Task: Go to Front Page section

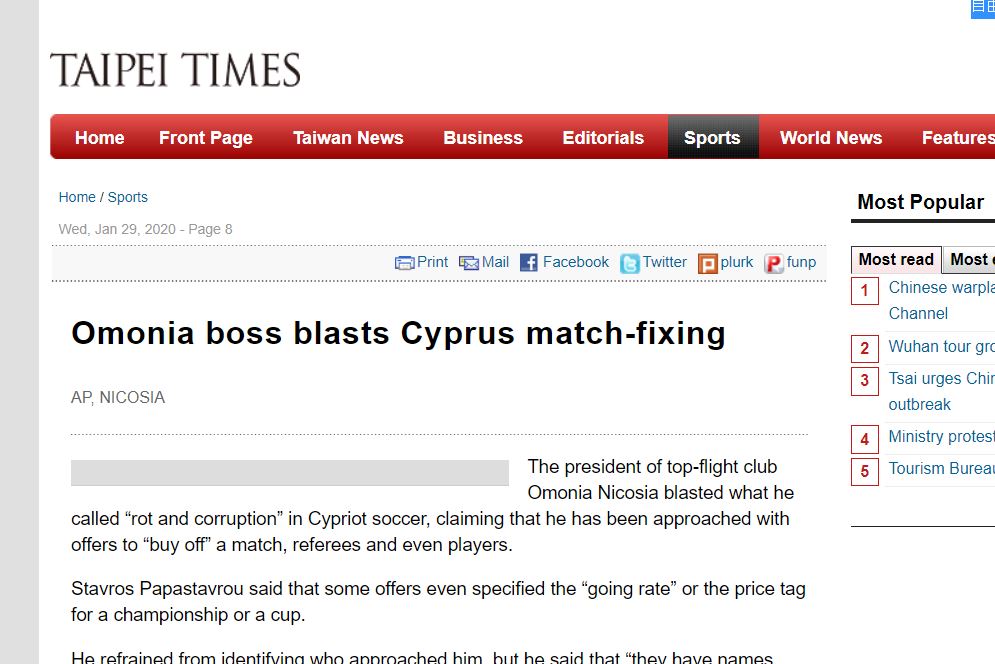Action: click(206, 138)
